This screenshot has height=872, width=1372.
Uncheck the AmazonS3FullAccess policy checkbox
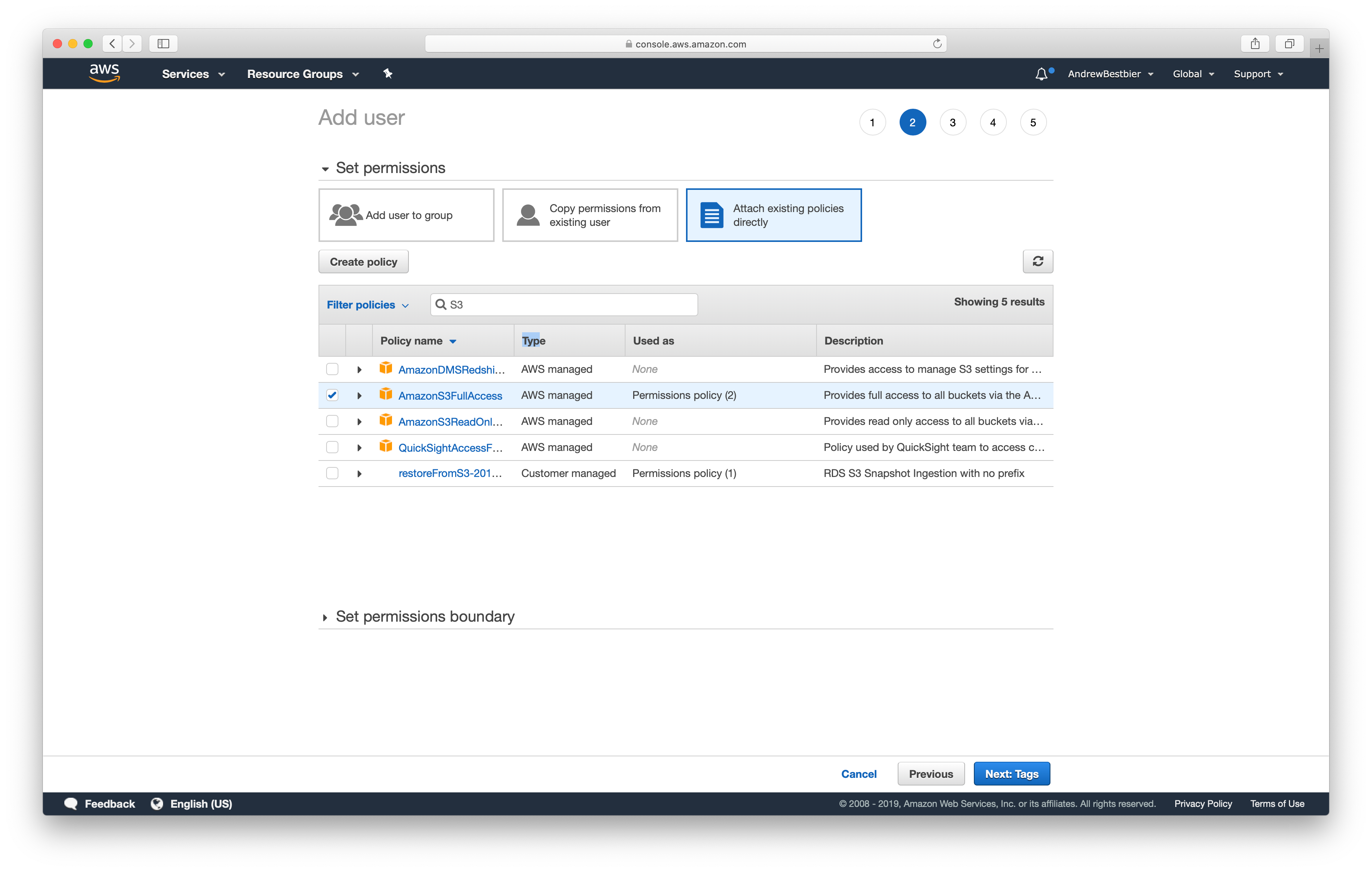(x=332, y=395)
